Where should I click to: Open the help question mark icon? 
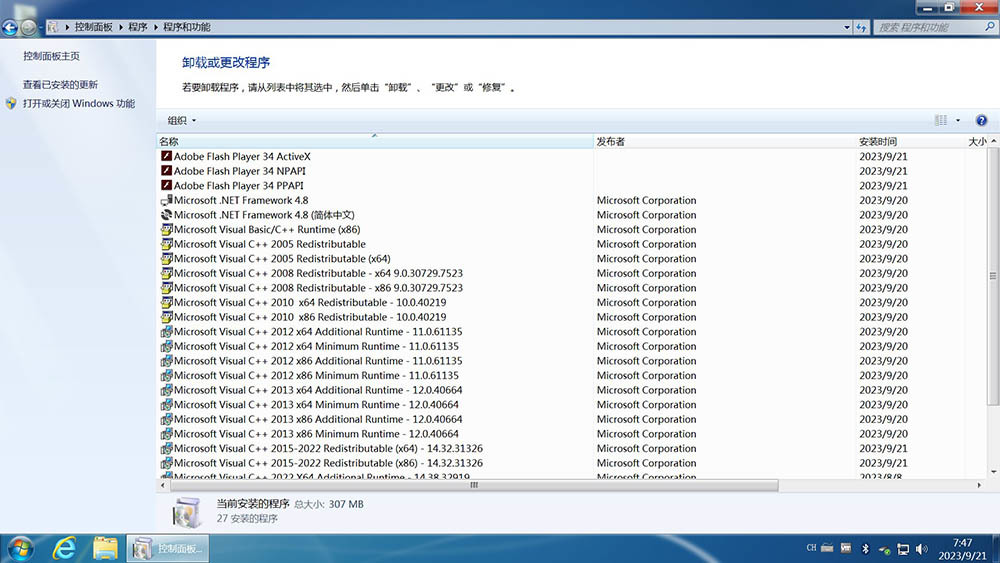pyautogui.click(x=982, y=120)
